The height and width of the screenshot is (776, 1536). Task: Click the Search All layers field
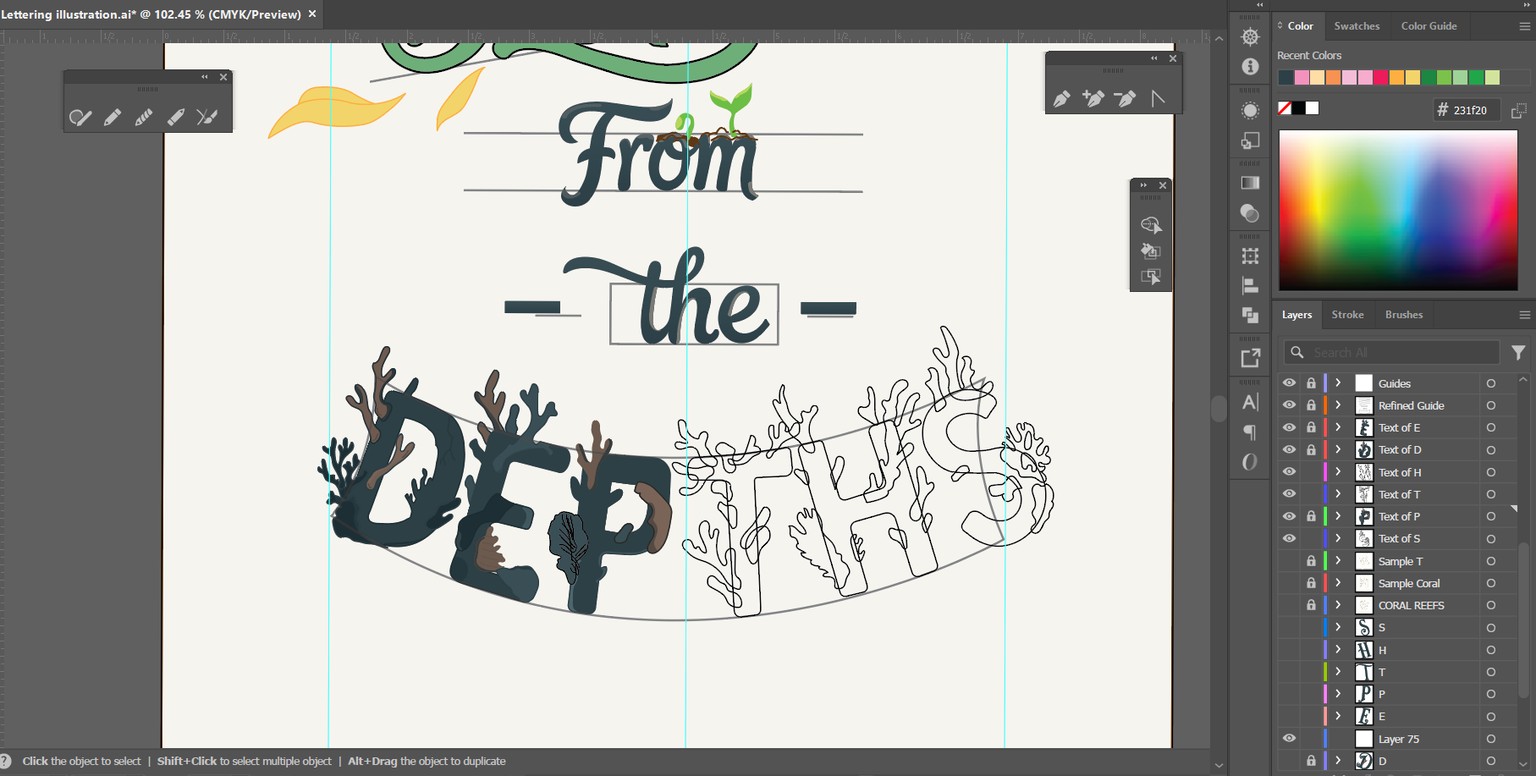coord(1391,352)
